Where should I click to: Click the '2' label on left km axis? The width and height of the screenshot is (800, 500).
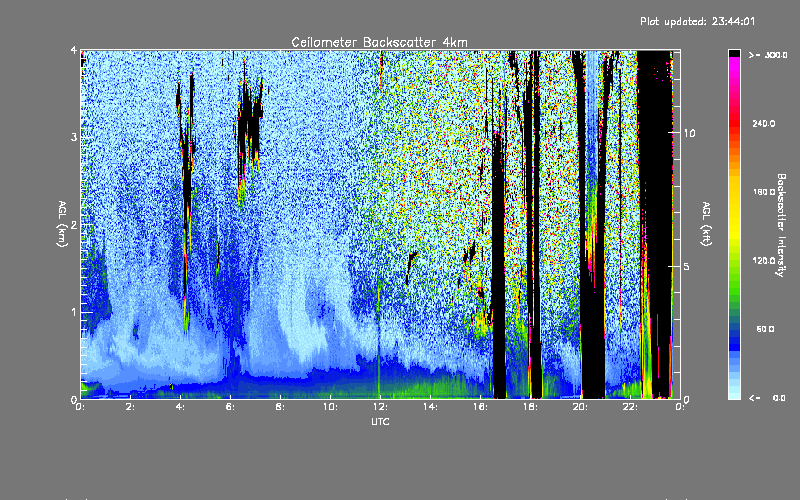[74, 224]
